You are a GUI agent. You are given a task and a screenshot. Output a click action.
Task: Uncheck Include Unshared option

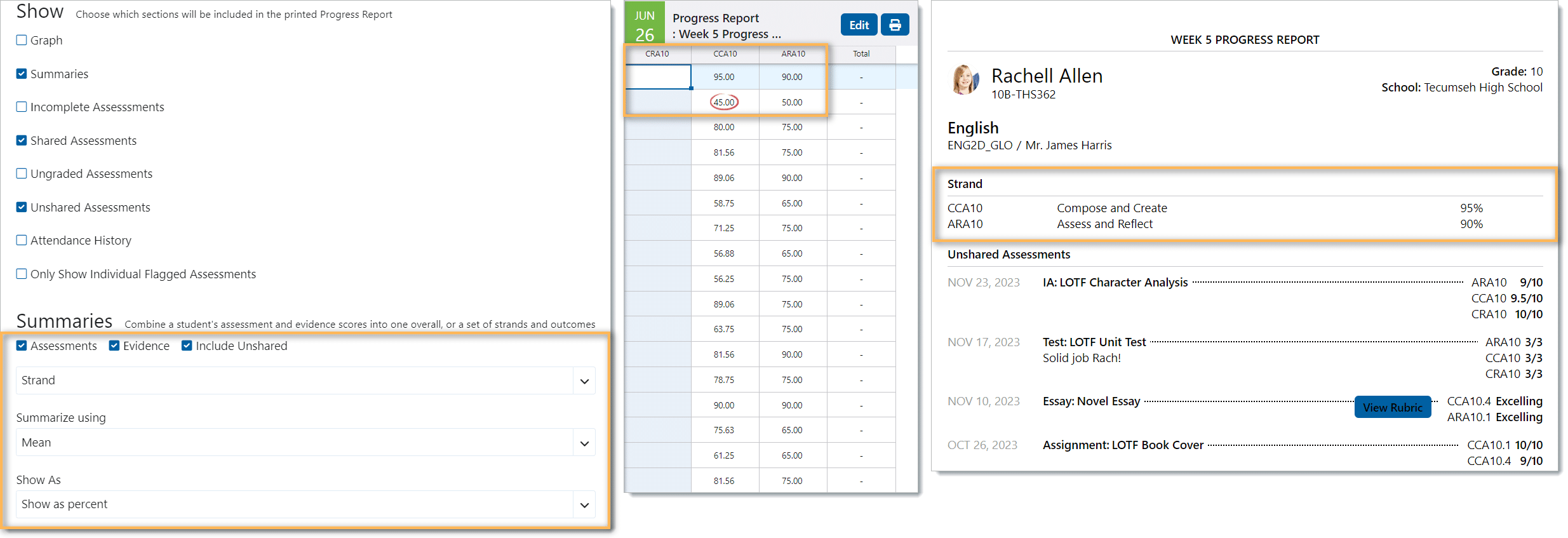tap(187, 346)
